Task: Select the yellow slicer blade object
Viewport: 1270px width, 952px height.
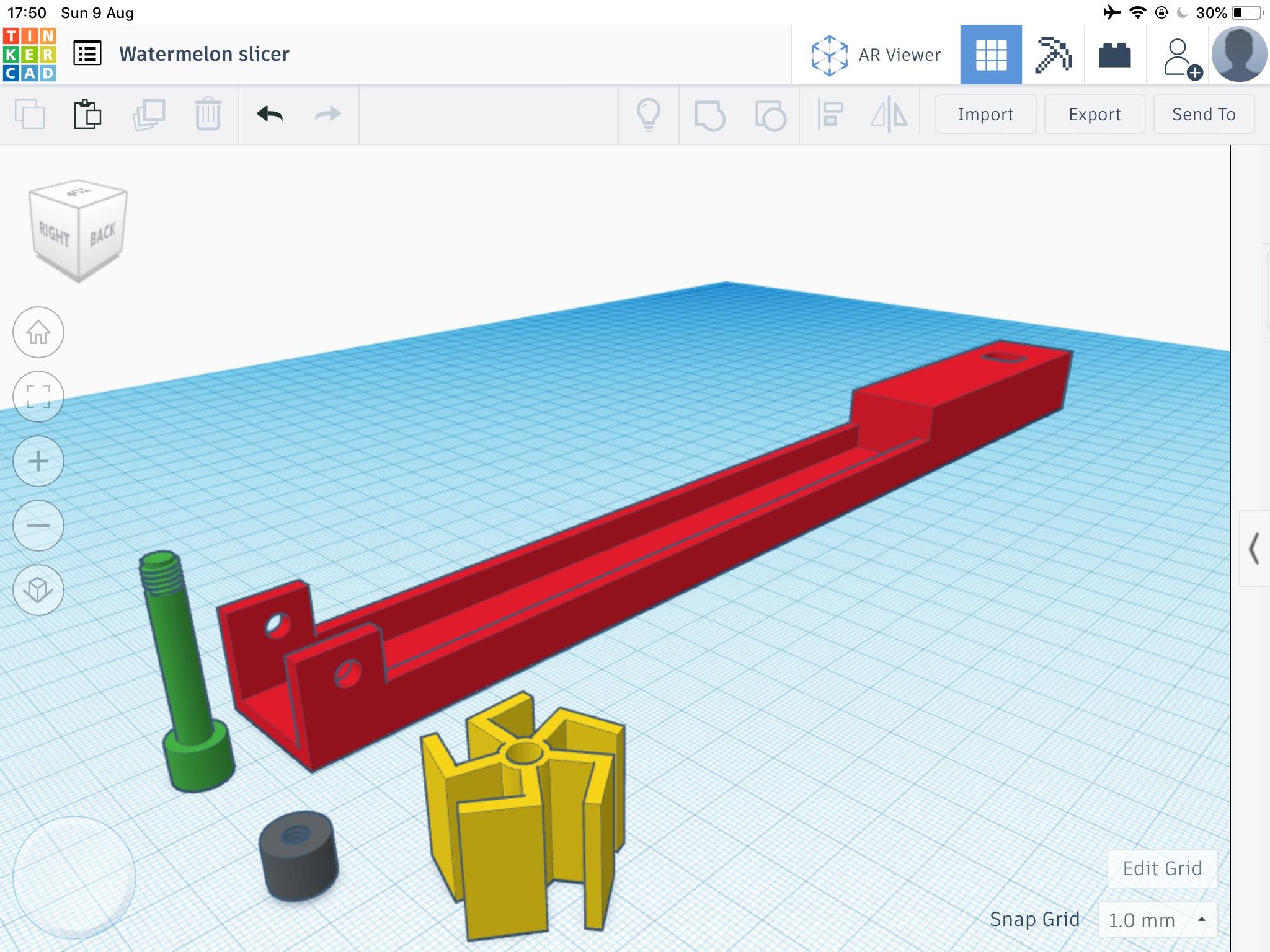Action: point(502,855)
